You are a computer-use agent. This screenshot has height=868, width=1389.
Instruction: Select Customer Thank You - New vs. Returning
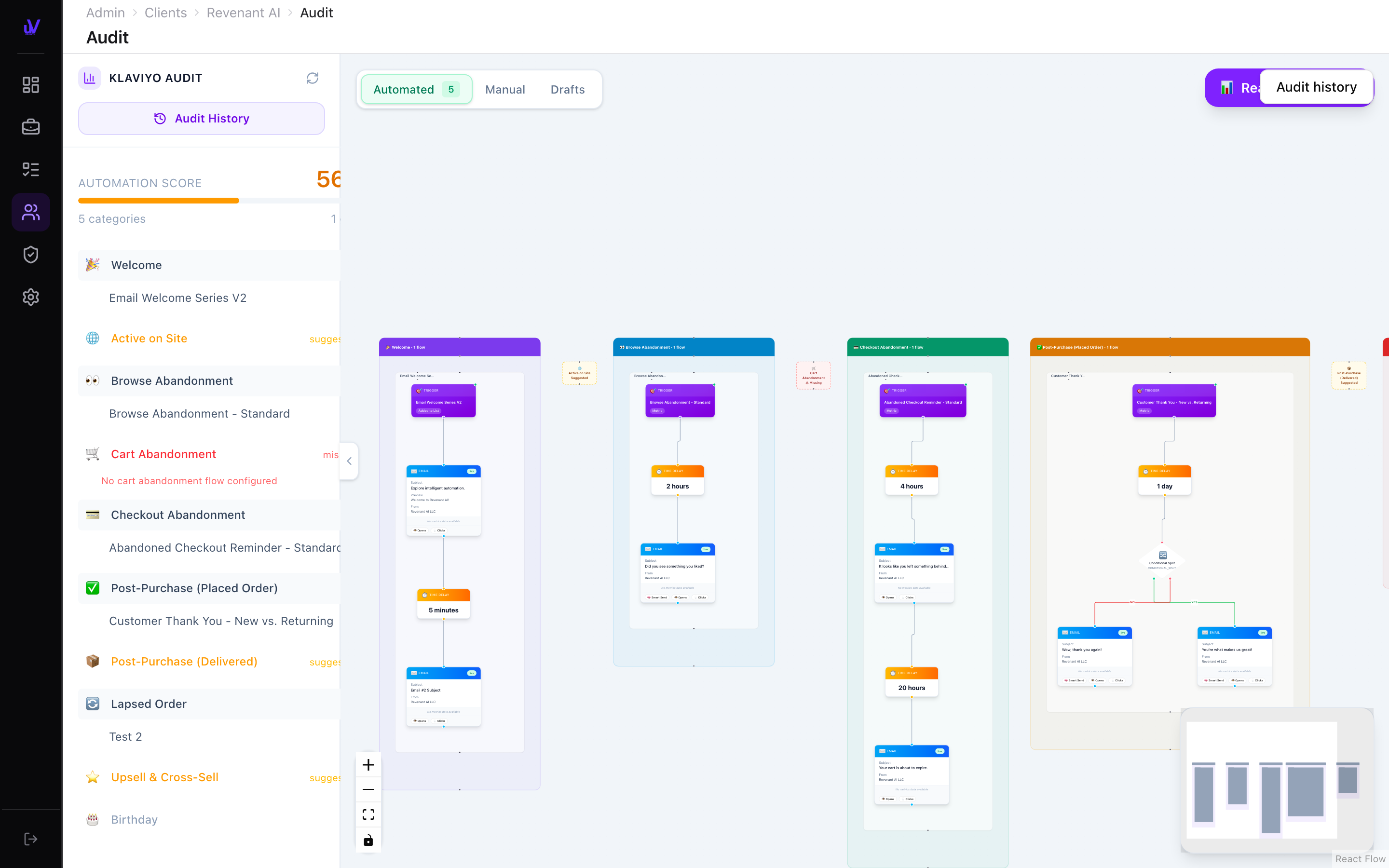coord(221,621)
